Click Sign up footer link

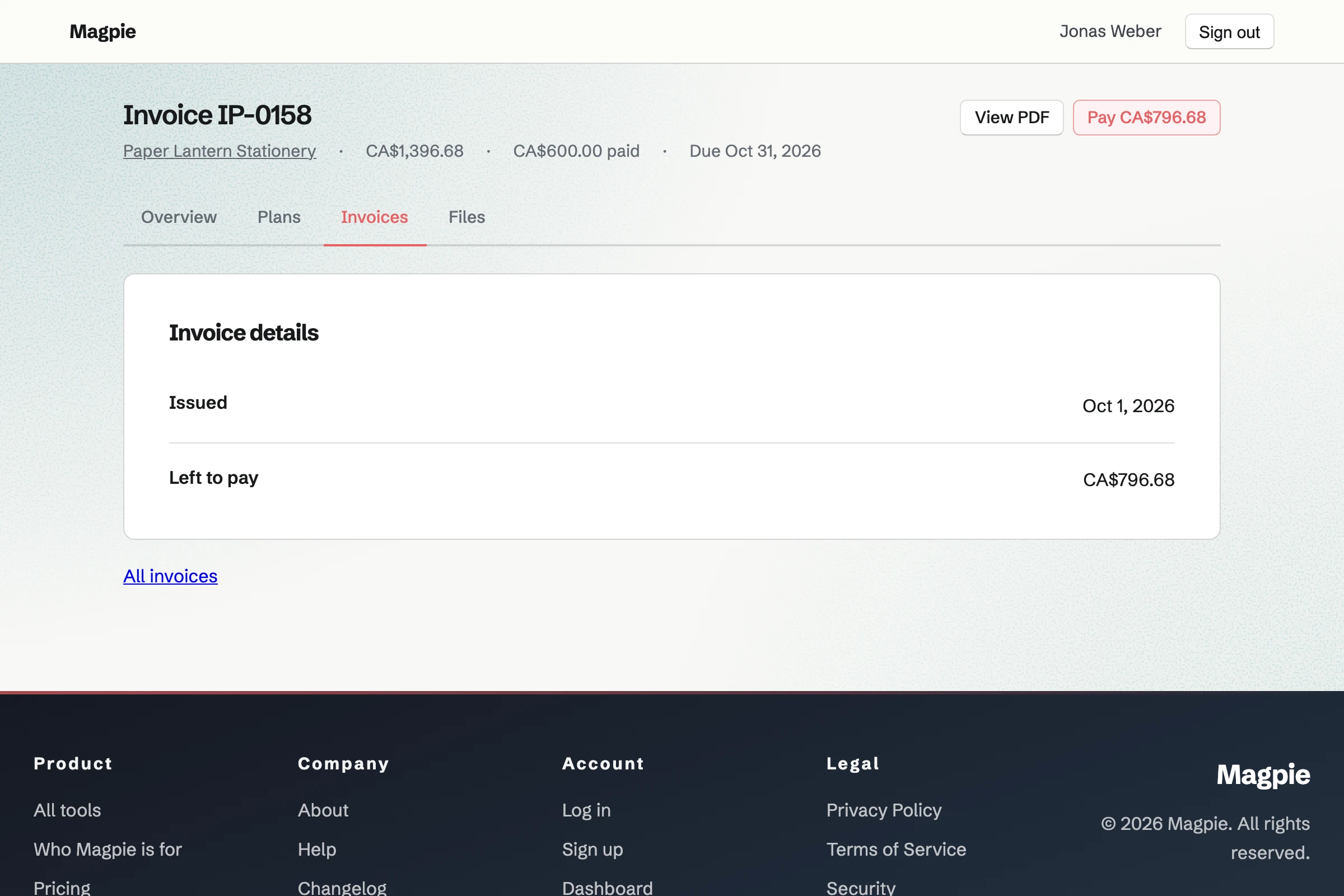click(592, 850)
